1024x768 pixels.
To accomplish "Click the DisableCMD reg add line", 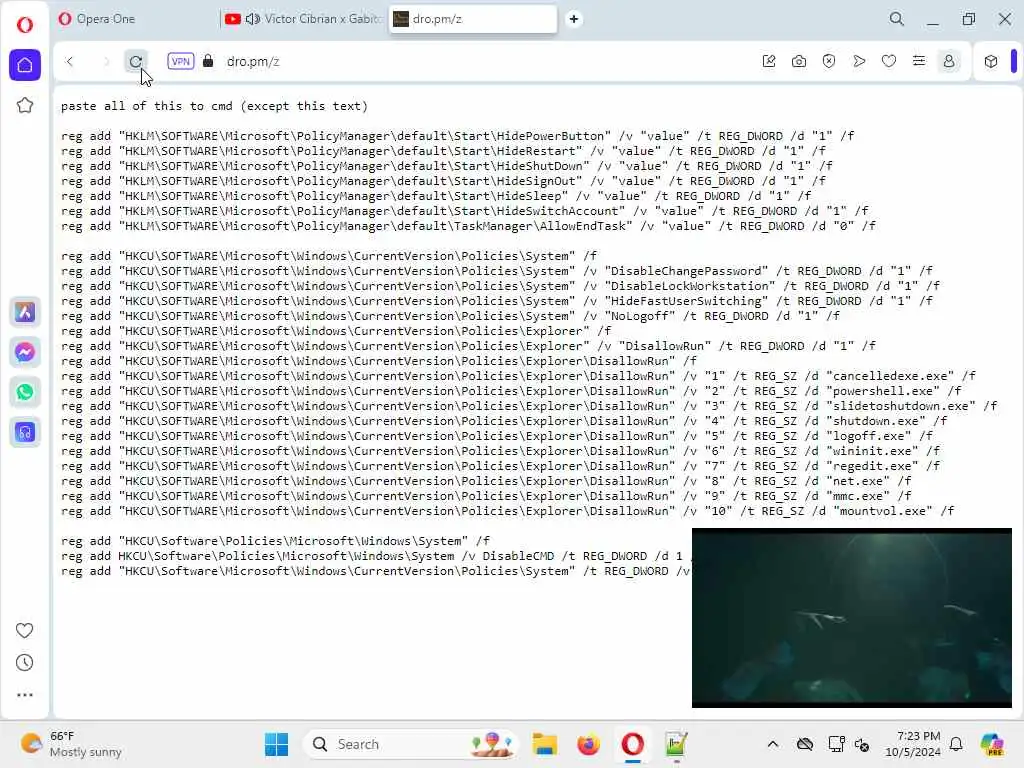I will tap(376, 556).
